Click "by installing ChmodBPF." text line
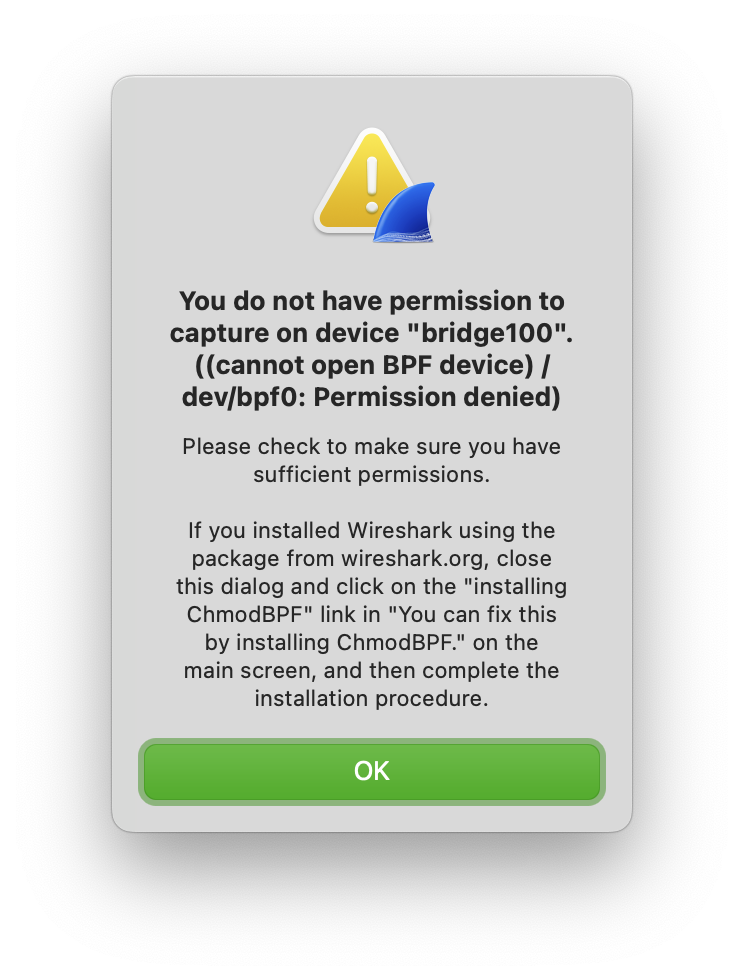 point(336,642)
